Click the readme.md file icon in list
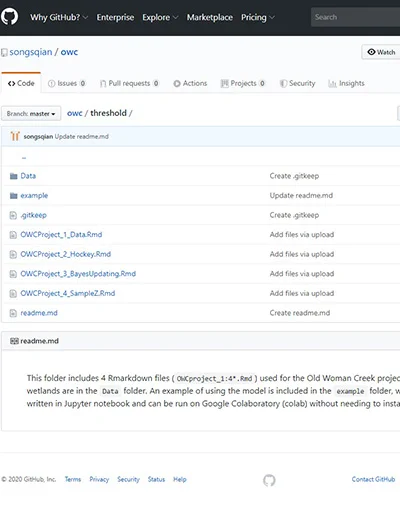The image size is (400, 518). pos(13,313)
